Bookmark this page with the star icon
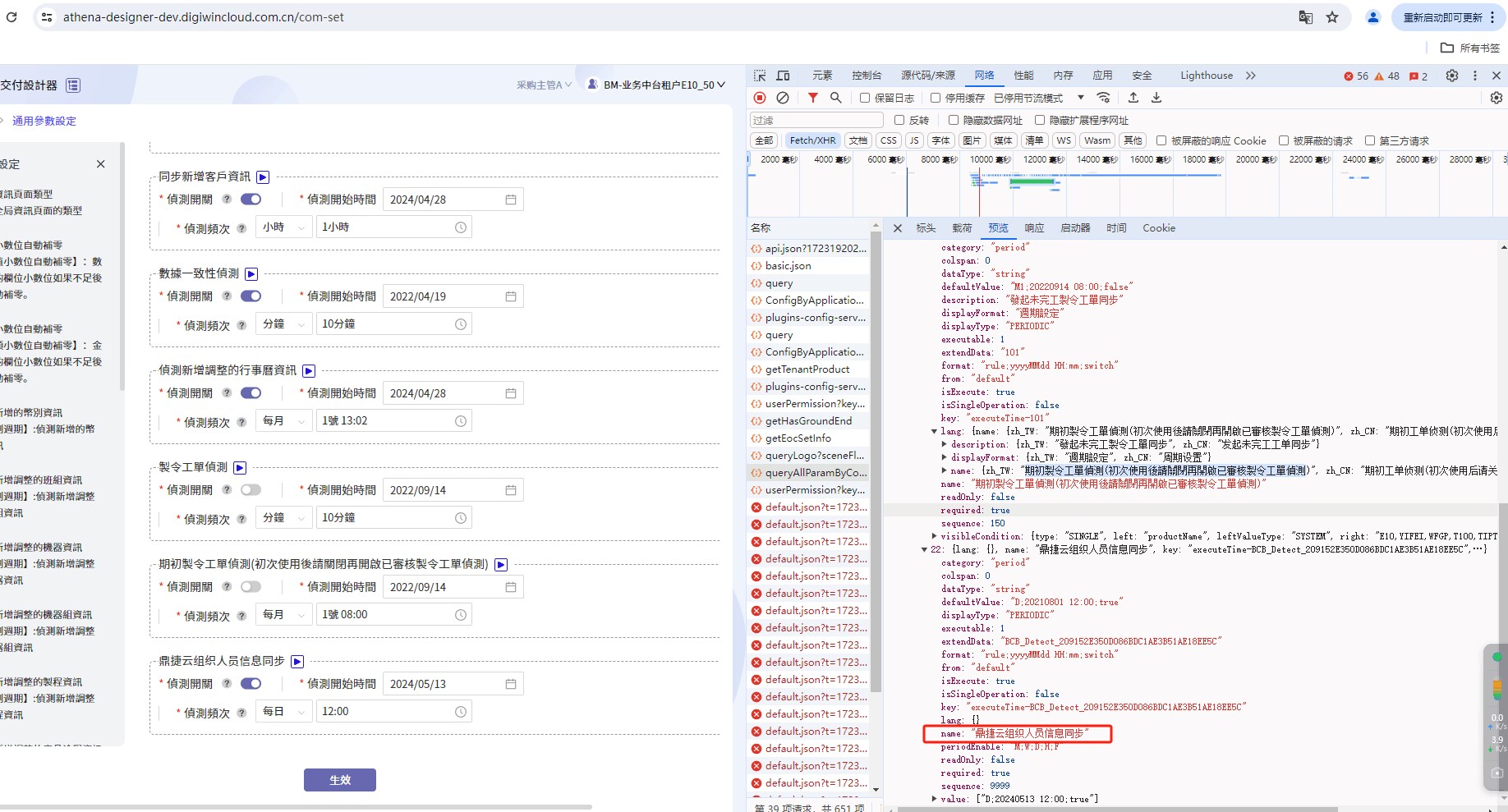Viewport: 1508px width, 812px height. point(1332,17)
